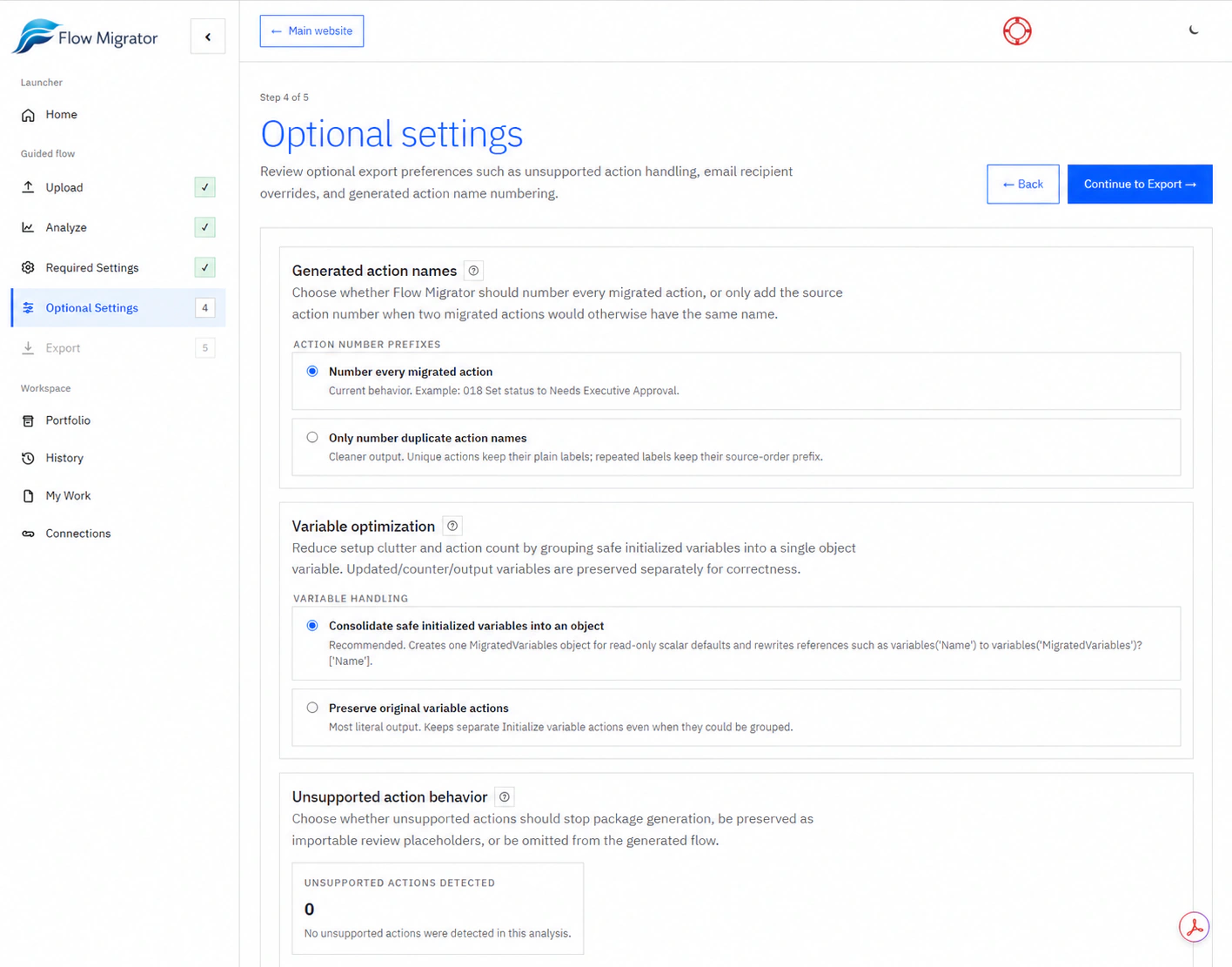Open Home in the sidebar
1232x967 pixels.
tap(61, 114)
